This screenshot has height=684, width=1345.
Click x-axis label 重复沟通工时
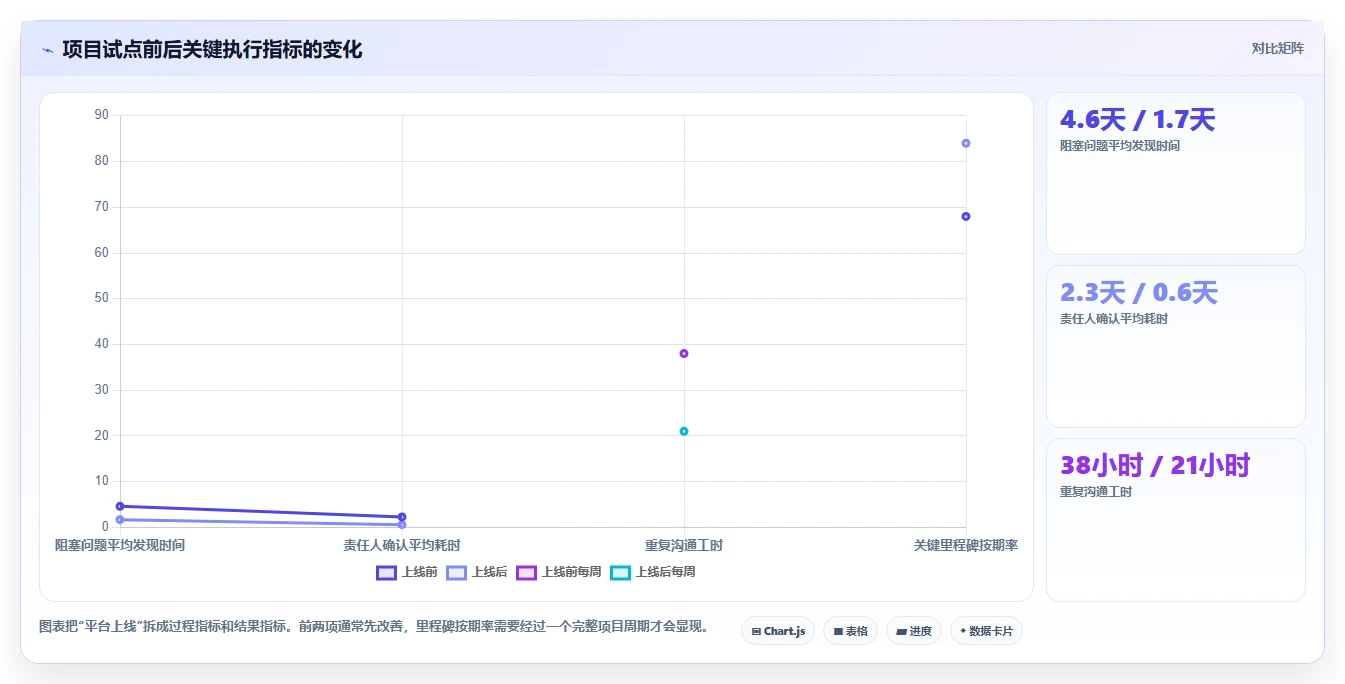click(684, 545)
